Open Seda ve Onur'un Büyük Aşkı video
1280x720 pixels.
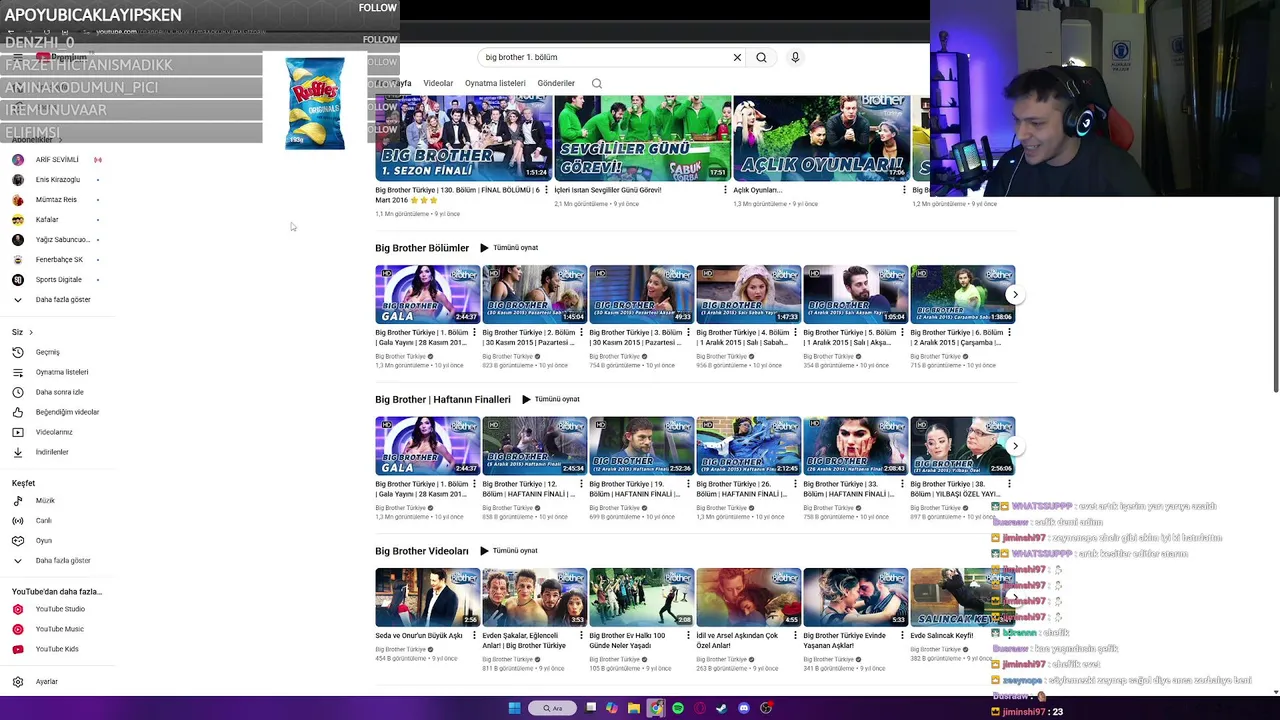pyautogui.click(x=428, y=597)
